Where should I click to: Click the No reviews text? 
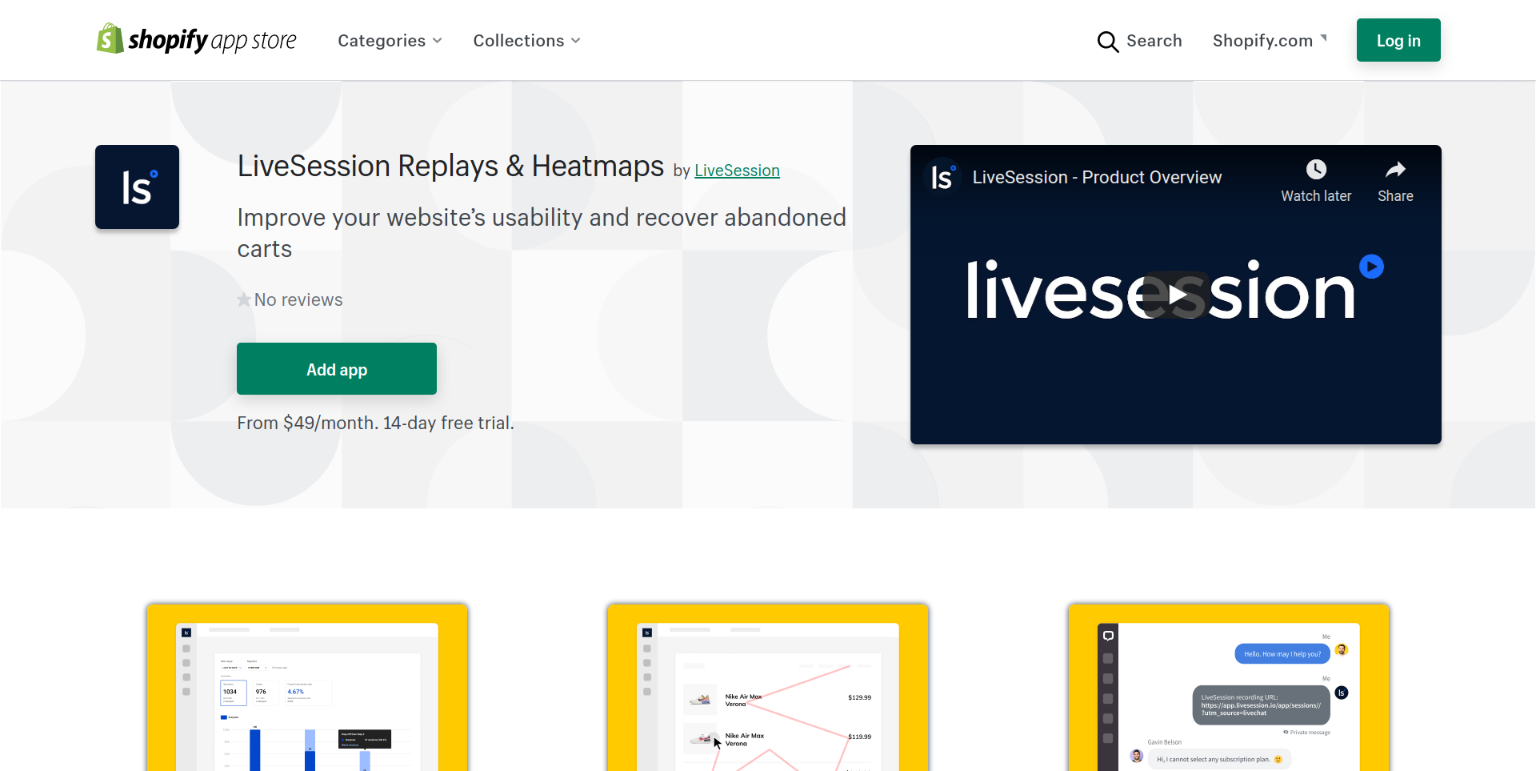298,300
